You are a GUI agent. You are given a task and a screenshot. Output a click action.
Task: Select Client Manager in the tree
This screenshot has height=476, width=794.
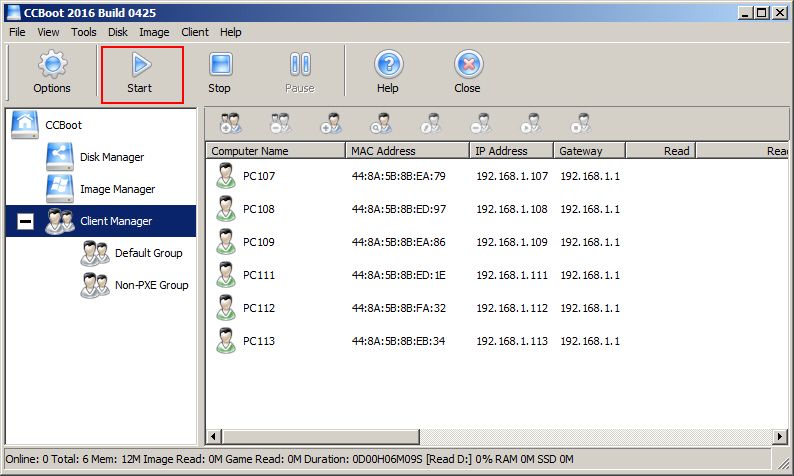pyautogui.click(x=116, y=221)
